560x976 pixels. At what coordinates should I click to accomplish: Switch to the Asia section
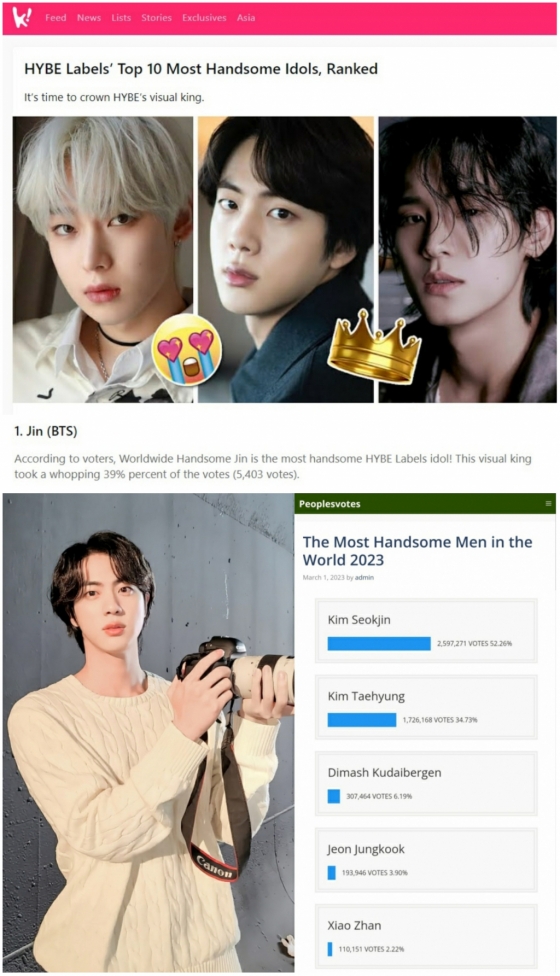246,18
